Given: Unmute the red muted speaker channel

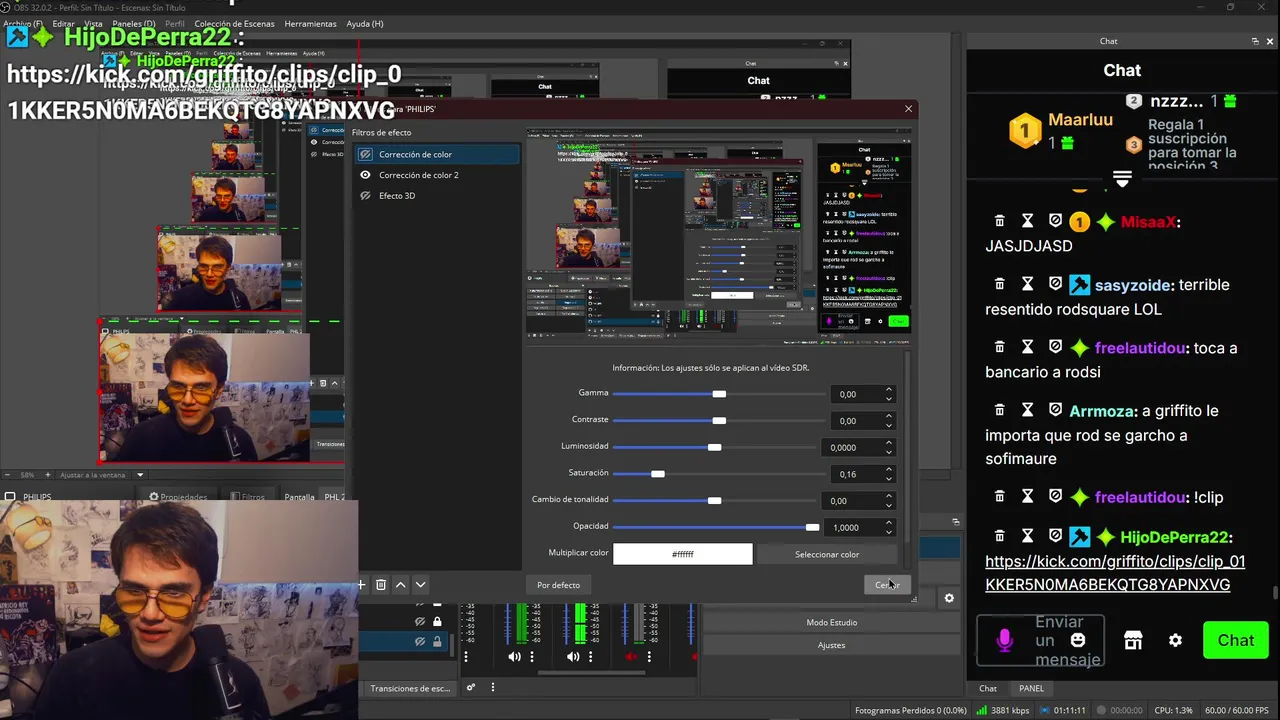Looking at the screenshot, I should [630, 657].
